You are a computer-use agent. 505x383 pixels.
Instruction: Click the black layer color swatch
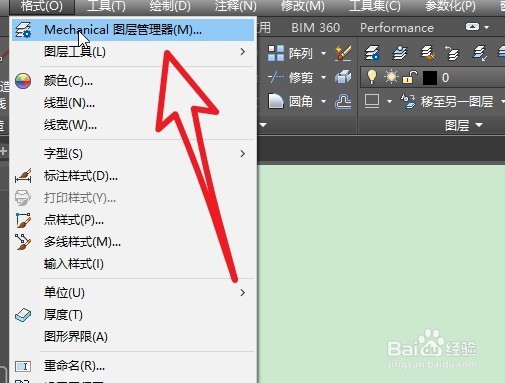[x=430, y=78]
